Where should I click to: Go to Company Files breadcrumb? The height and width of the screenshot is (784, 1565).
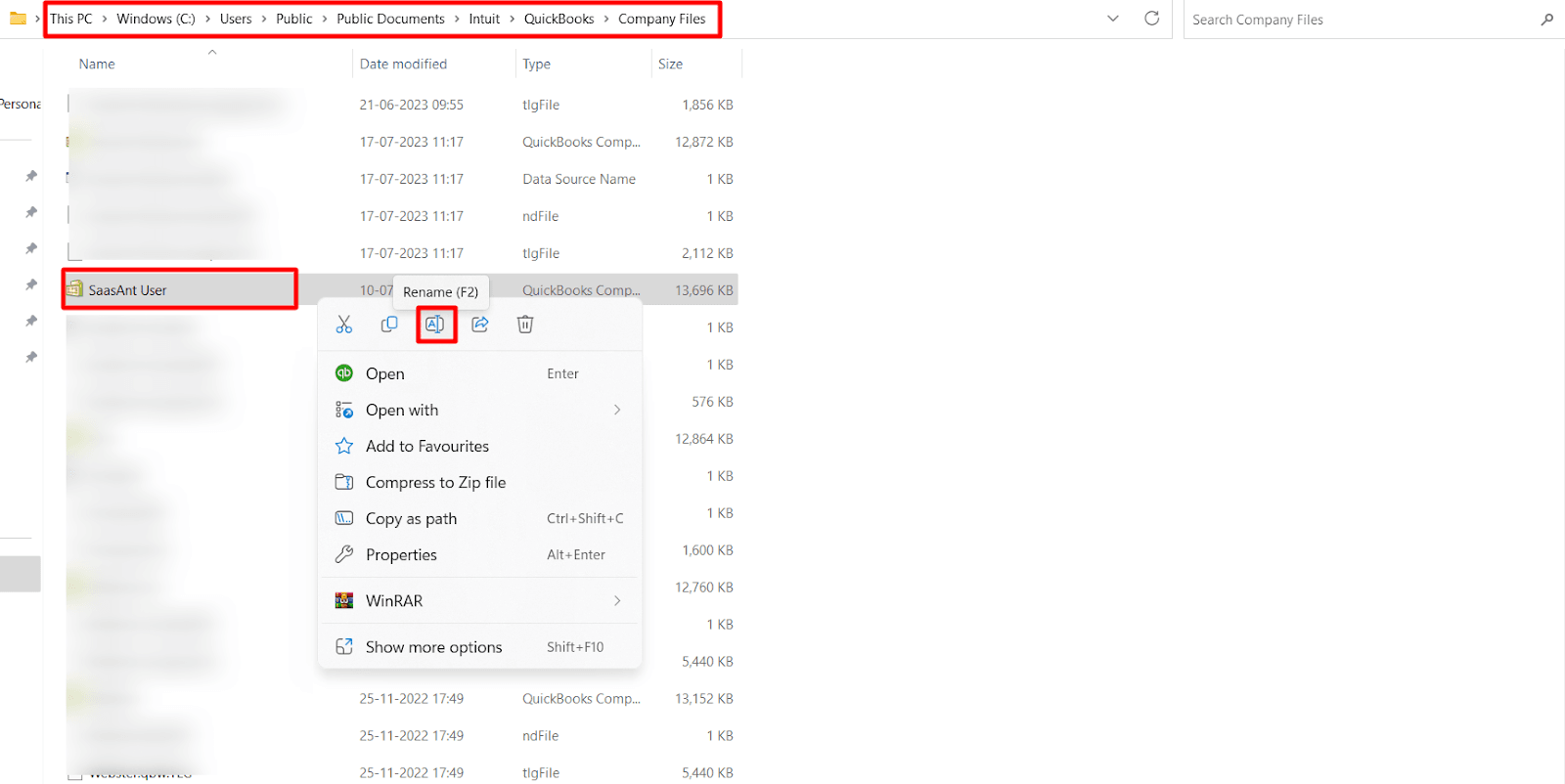pyautogui.click(x=662, y=19)
